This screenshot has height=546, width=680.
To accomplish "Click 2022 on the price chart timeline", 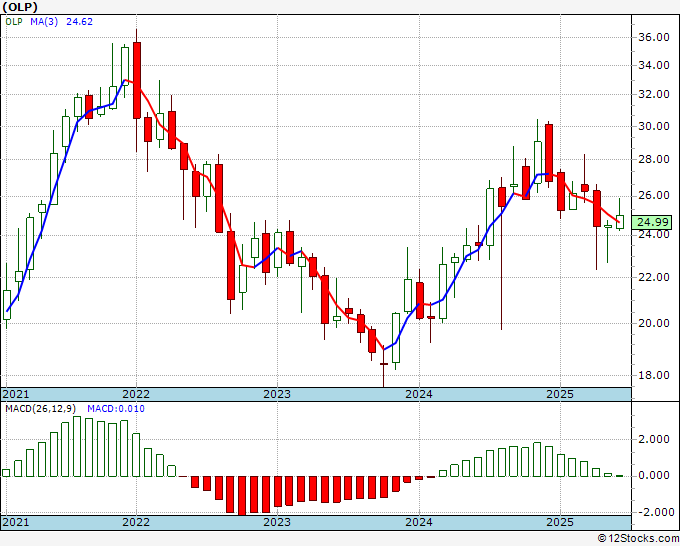I will (x=136, y=394).
